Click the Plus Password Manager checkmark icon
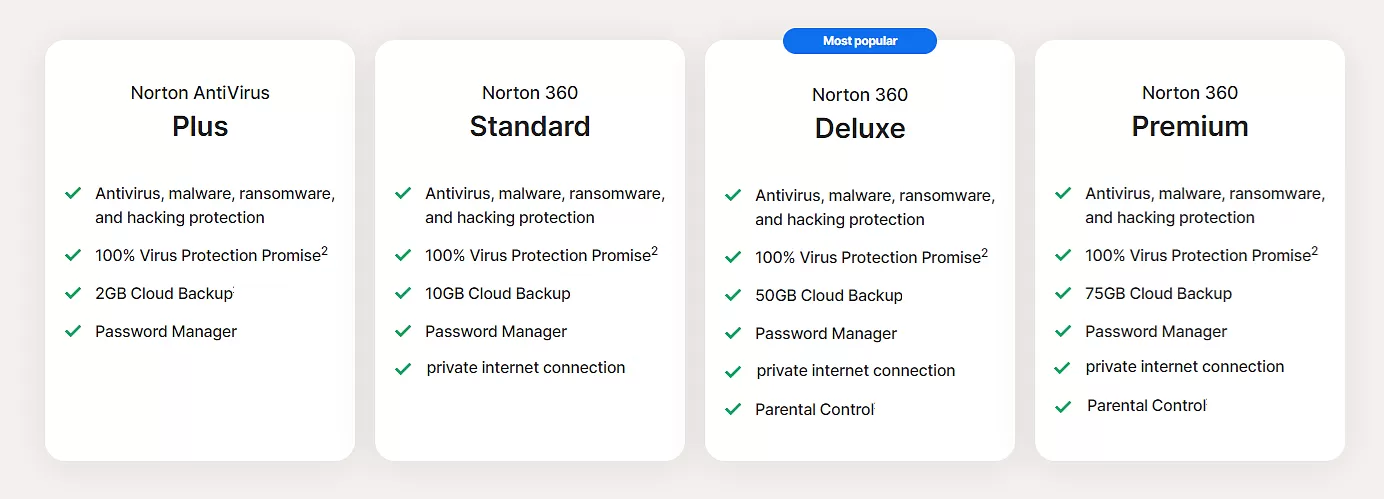The width and height of the screenshot is (1384, 499). click(x=73, y=331)
